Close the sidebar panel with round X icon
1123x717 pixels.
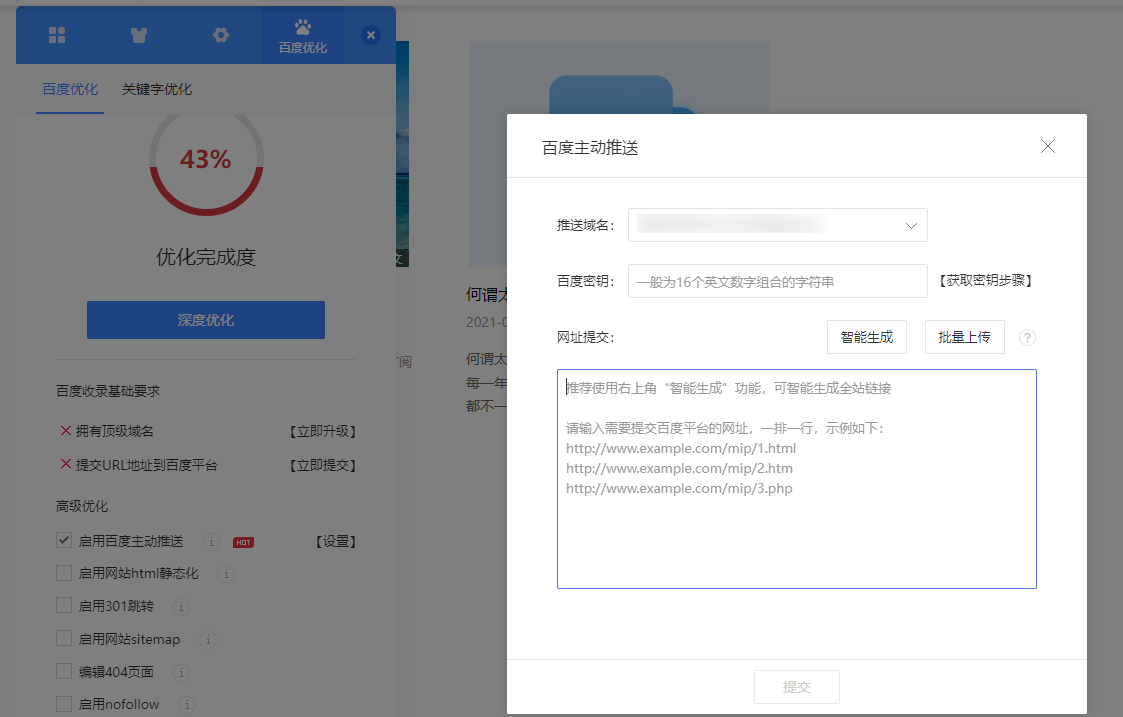(x=371, y=35)
